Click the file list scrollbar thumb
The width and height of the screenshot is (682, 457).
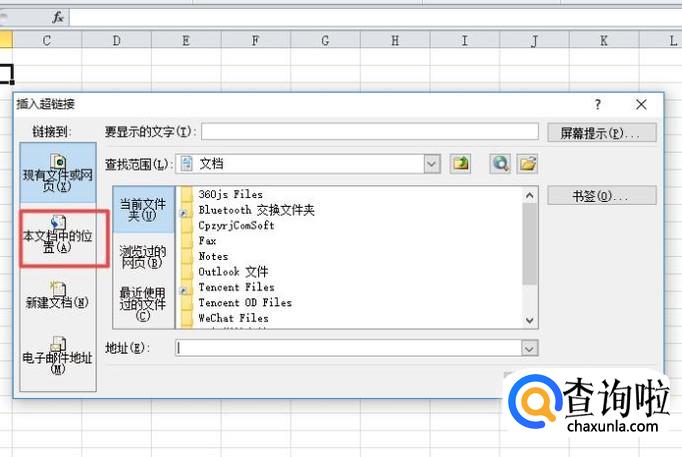(529, 244)
